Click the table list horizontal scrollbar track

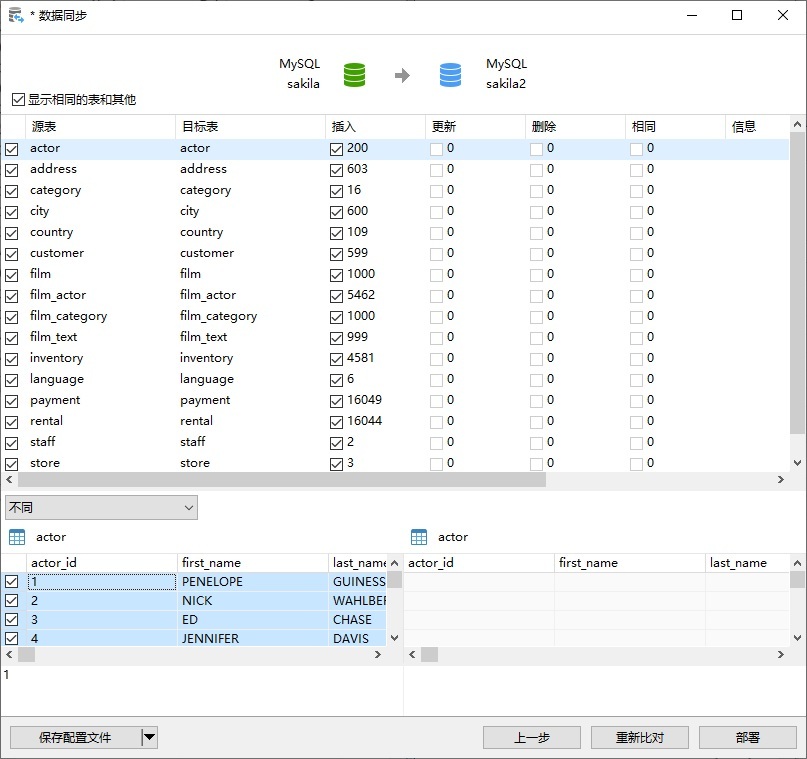click(x=660, y=480)
